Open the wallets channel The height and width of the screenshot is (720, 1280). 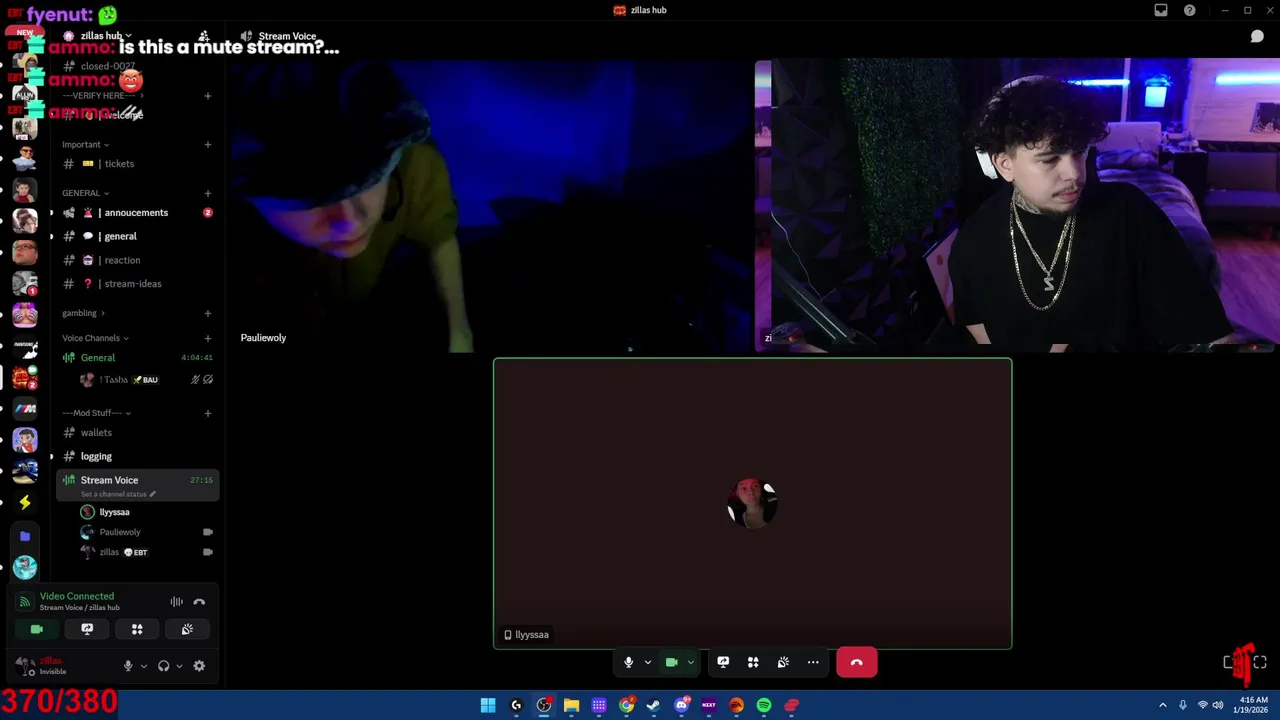[x=137, y=433]
